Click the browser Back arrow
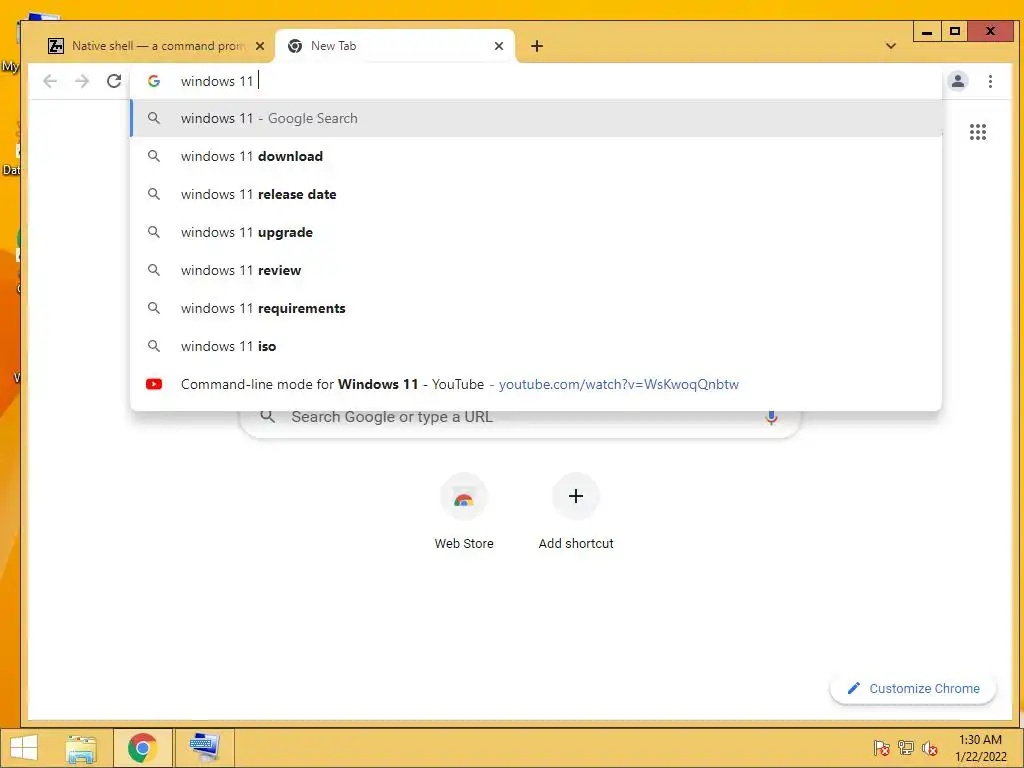This screenshot has height=768, width=1024. point(50,81)
